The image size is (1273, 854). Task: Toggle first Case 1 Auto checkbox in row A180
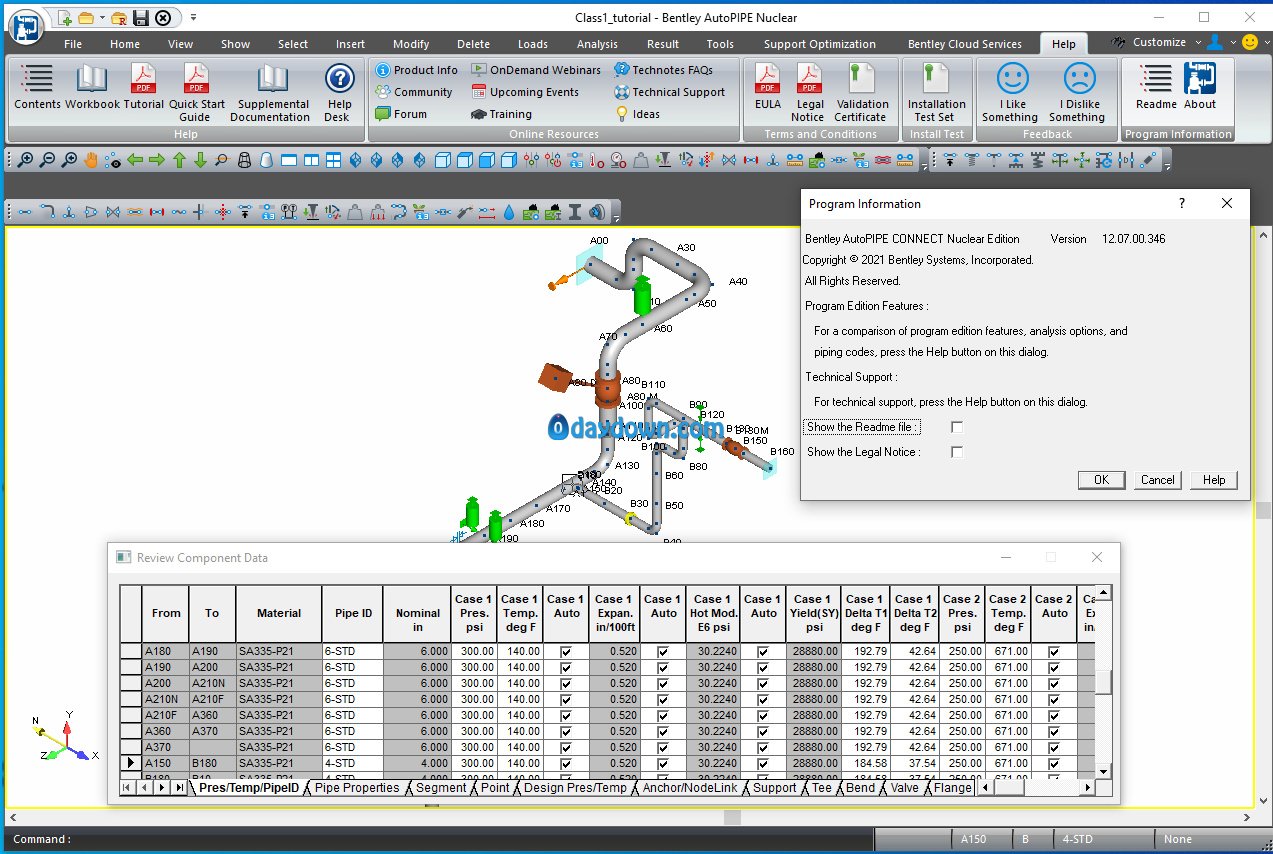coord(566,651)
